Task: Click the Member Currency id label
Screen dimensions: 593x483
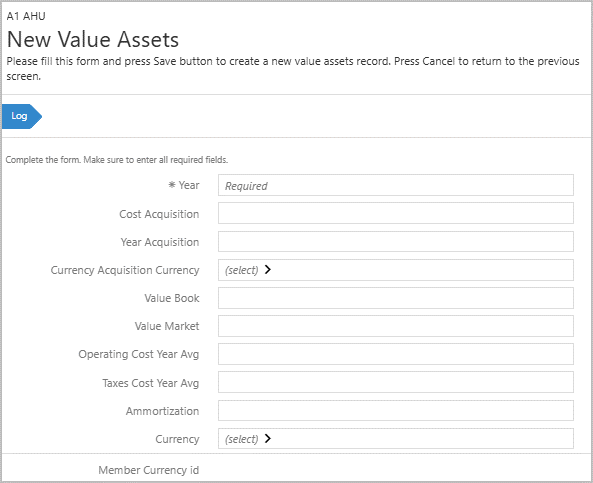Action: point(149,470)
